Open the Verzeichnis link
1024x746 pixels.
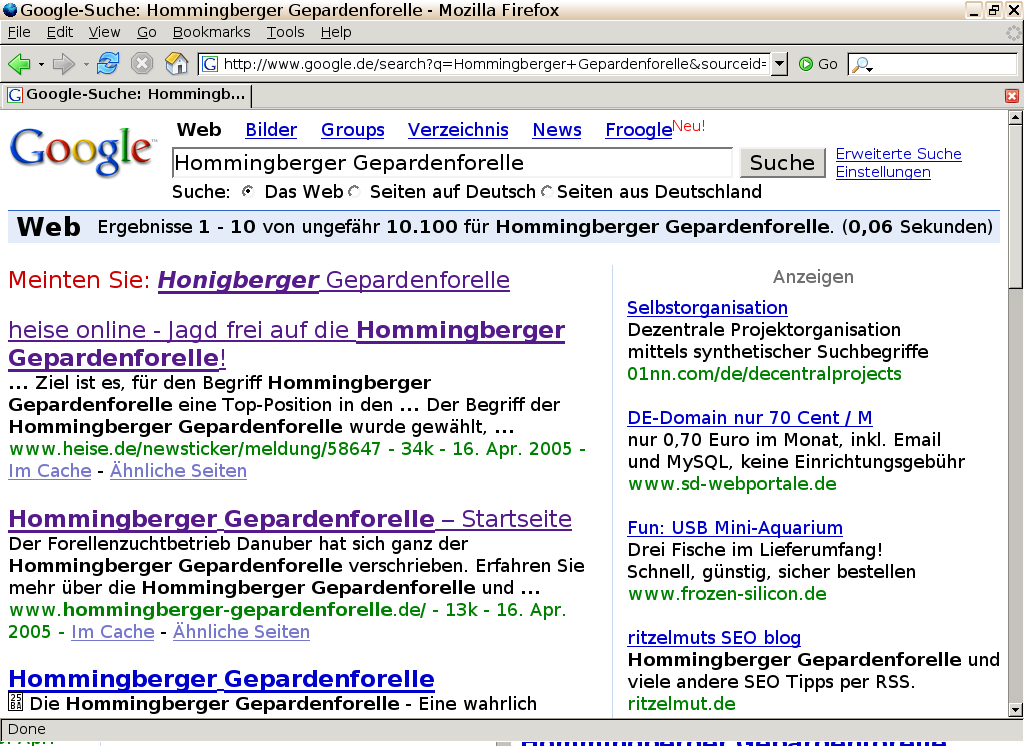tap(458, 130)
